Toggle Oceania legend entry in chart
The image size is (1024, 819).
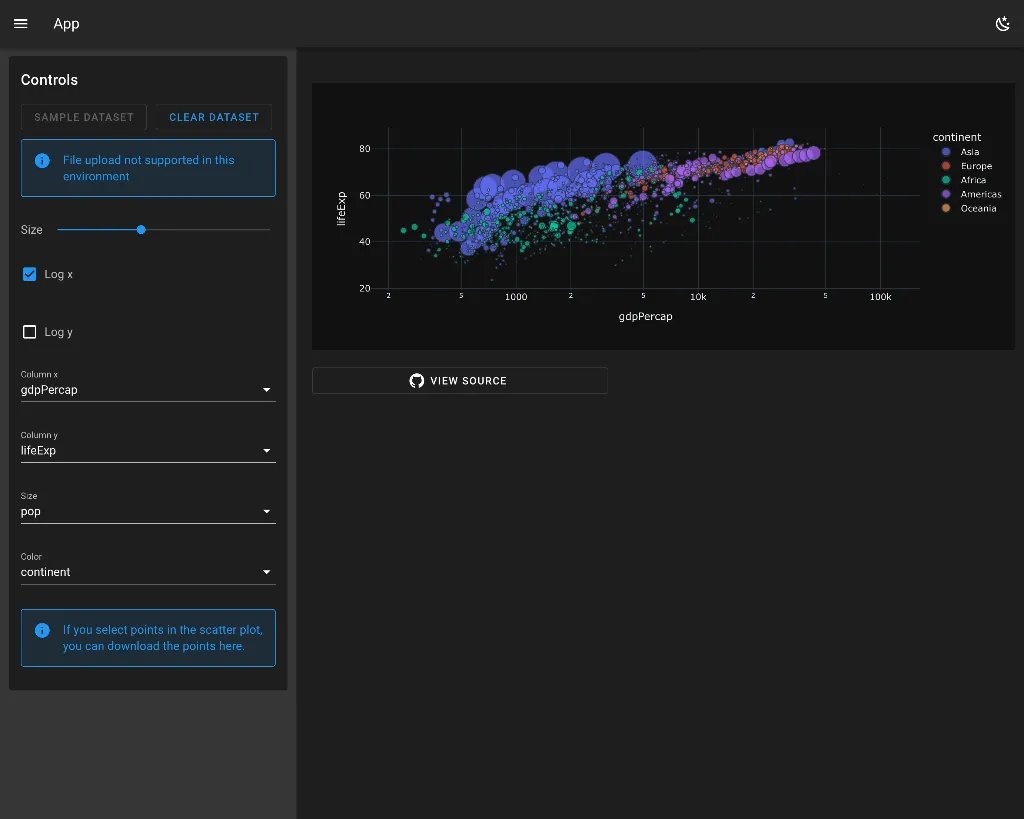(x=977, y=208)
